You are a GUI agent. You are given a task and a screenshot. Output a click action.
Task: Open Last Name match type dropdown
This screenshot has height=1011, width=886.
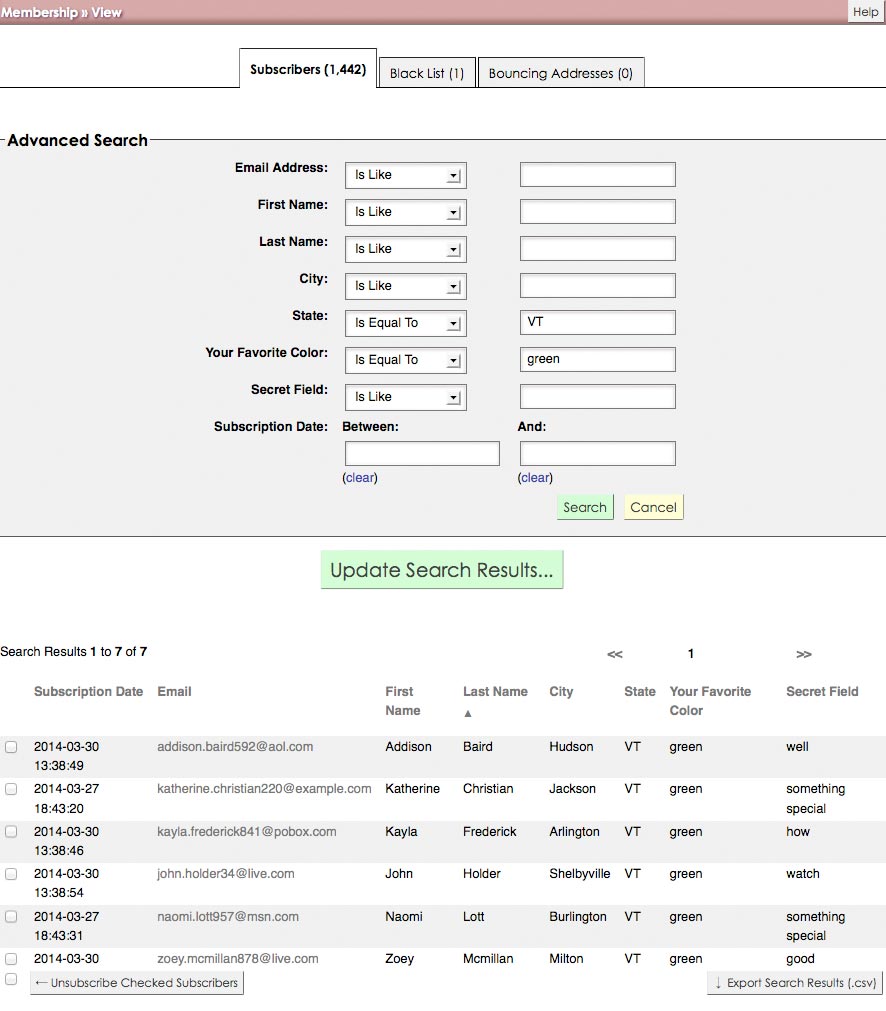(x=406, y=249)
